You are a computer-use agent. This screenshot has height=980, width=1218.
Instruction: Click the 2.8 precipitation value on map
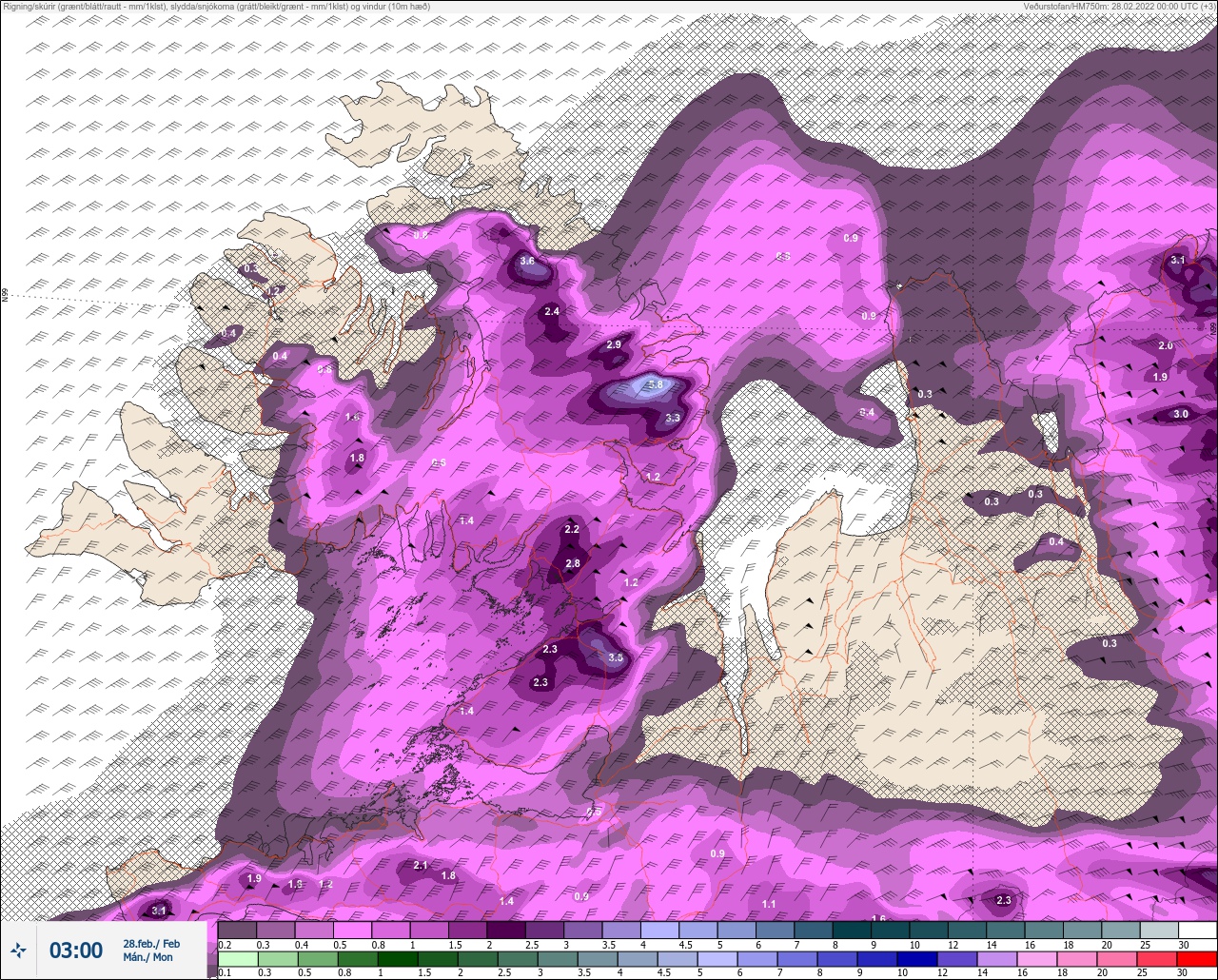[573, 563]
